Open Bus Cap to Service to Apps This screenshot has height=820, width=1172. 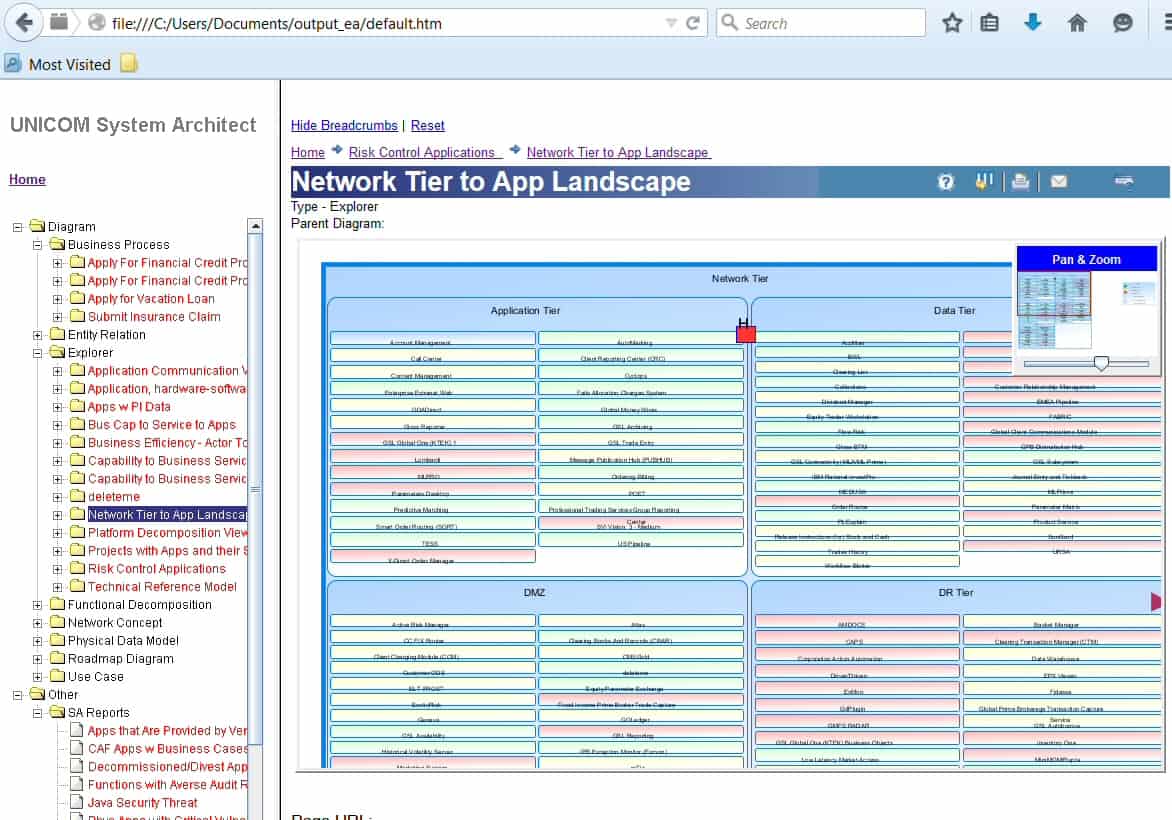[x=161, y=425]
